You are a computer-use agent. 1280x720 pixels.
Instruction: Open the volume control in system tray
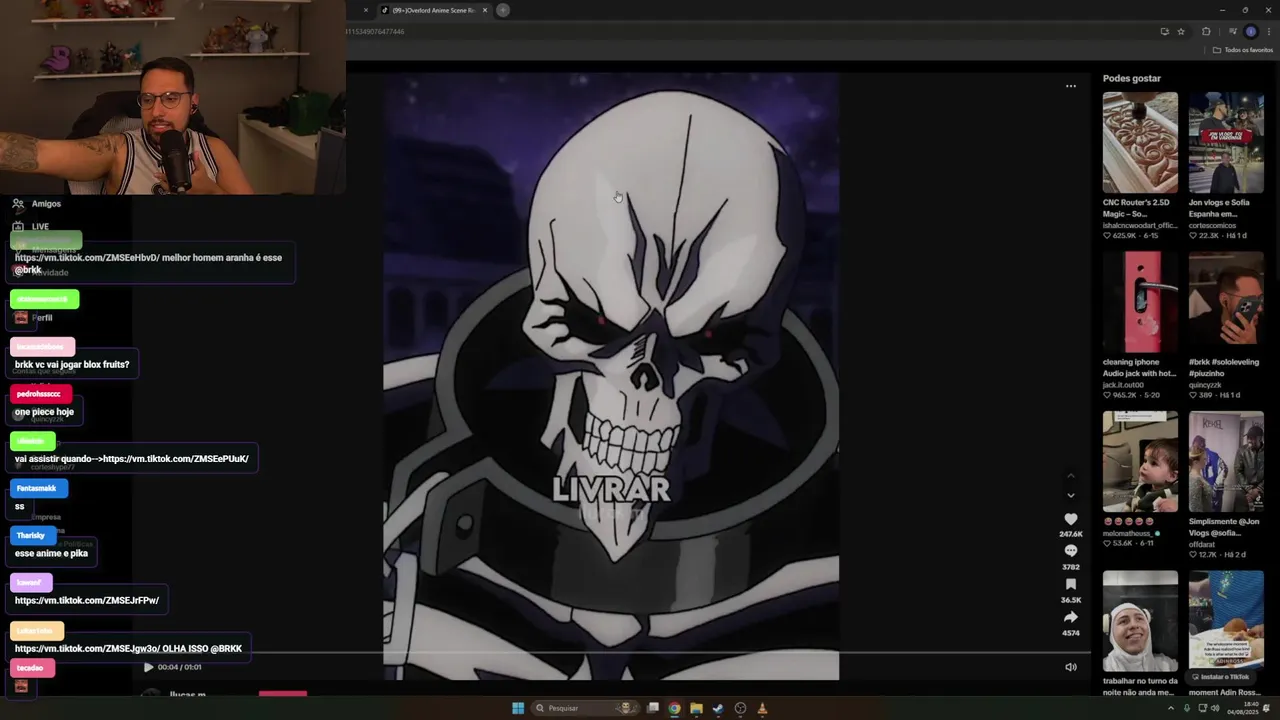[x=1215, y=708]
